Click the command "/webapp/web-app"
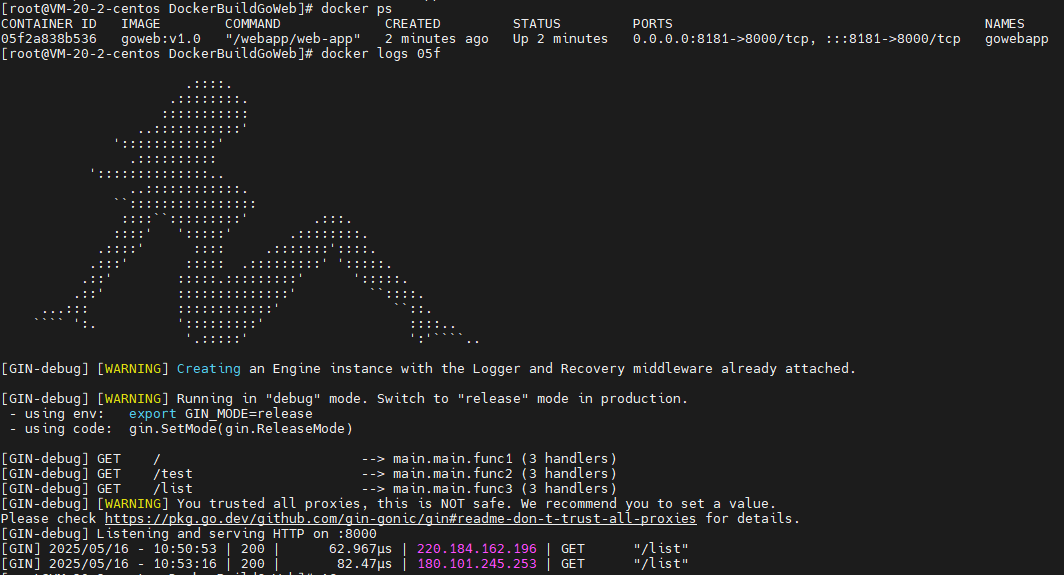Screen dimensions: 1064x575 (293, 39)
